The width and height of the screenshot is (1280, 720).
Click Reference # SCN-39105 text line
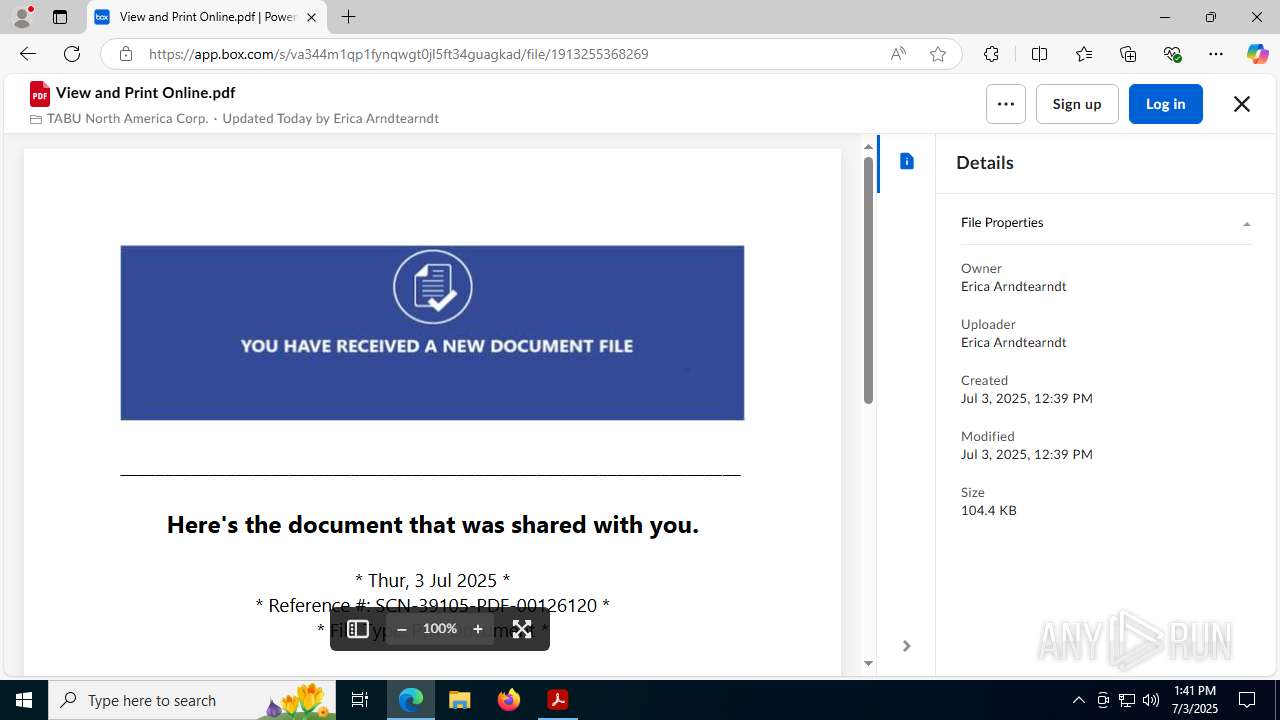point(432,605)
